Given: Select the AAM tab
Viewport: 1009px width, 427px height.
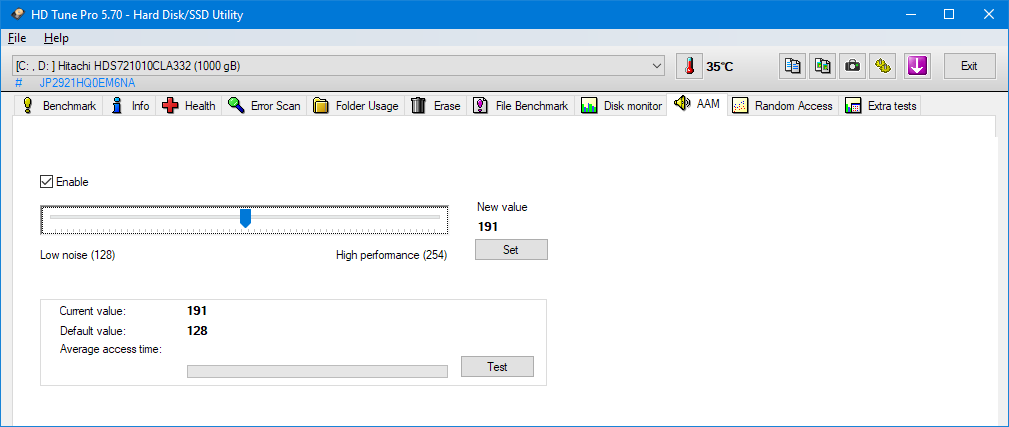Looking at the screenshot, I should tap(698, 104).
